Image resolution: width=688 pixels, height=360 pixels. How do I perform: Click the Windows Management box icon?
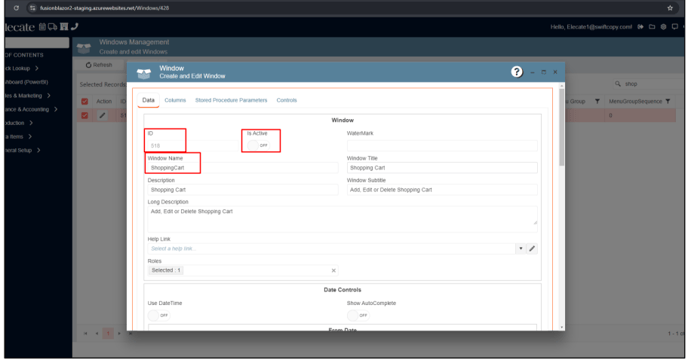[84, 47]
